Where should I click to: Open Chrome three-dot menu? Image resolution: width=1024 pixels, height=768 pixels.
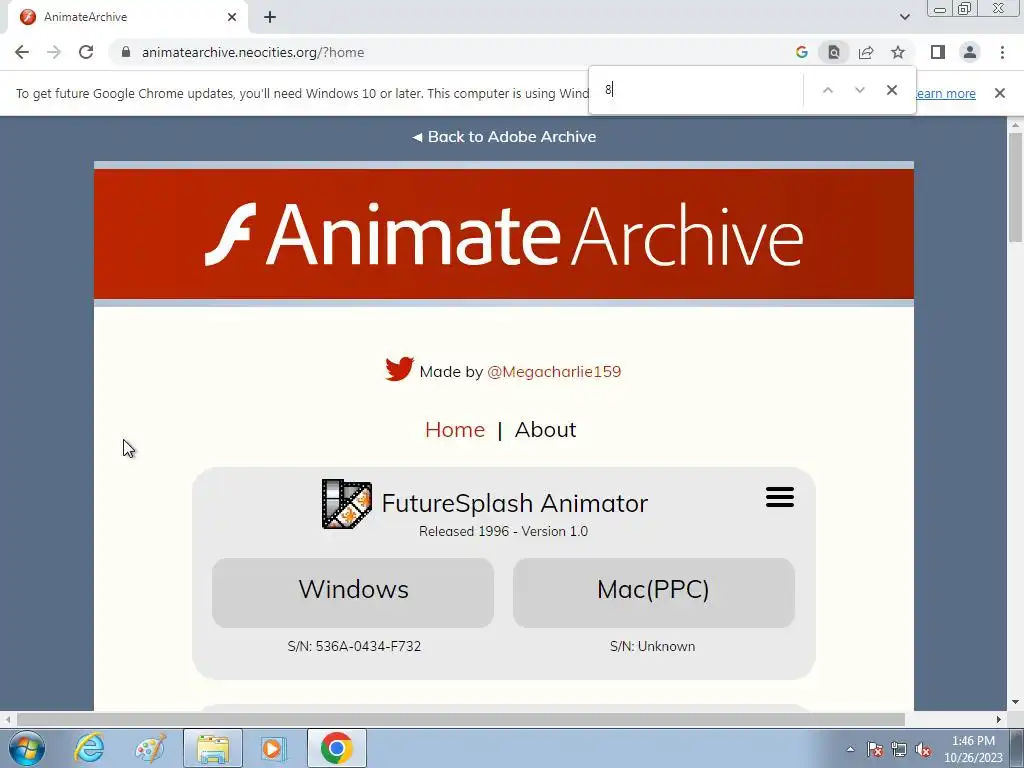[1002, 52]
